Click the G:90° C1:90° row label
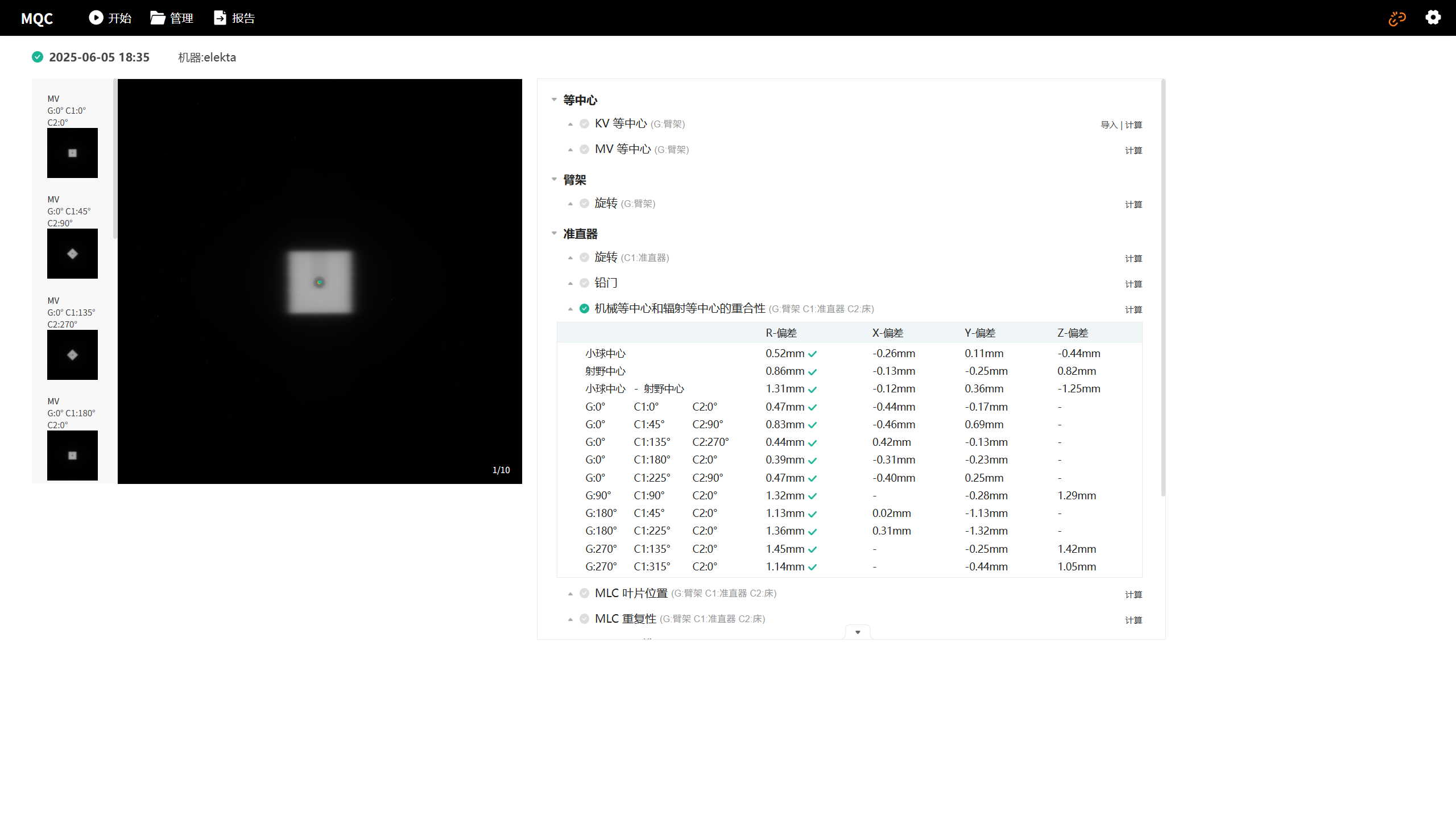 (652, 496)
